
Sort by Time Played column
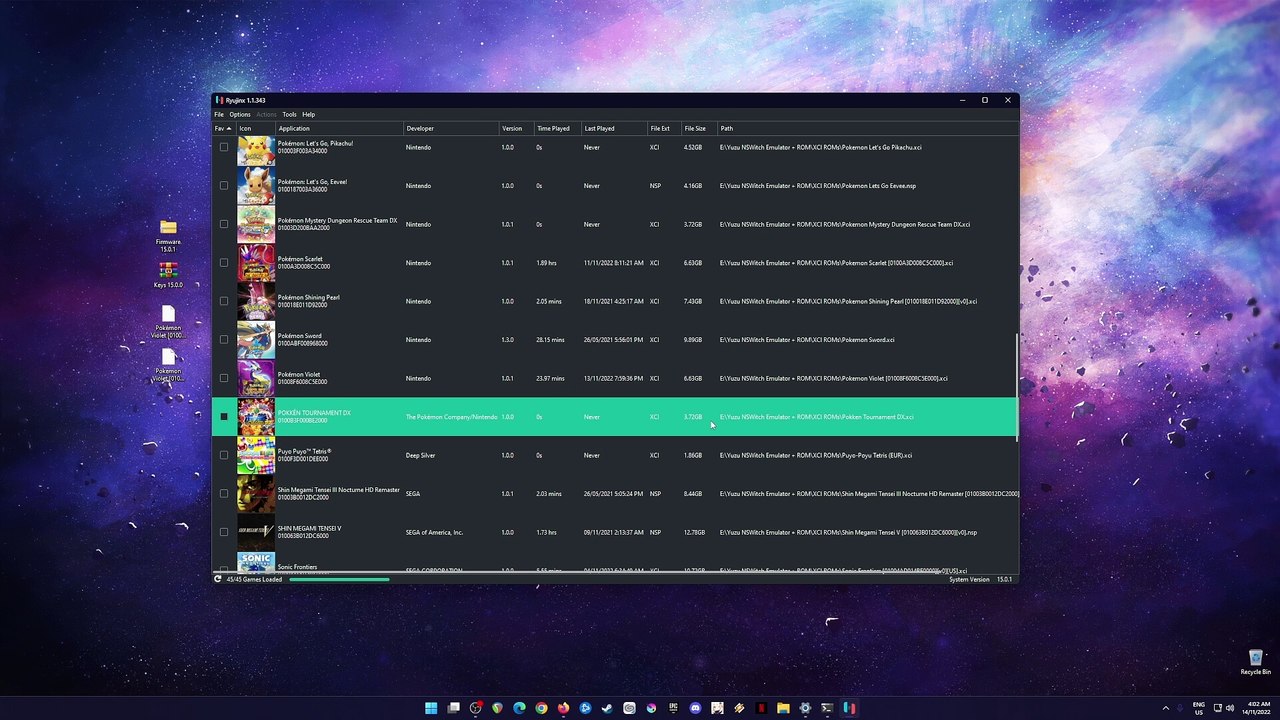tap(557, 128)
